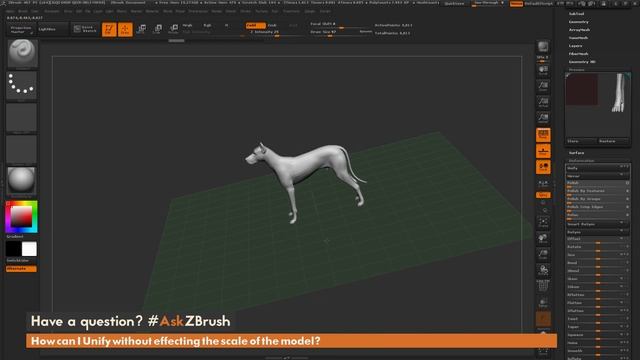The width and height of the screenshot is (640, 360).
Task: Expand the Geometry section
Action: point(578,22)
